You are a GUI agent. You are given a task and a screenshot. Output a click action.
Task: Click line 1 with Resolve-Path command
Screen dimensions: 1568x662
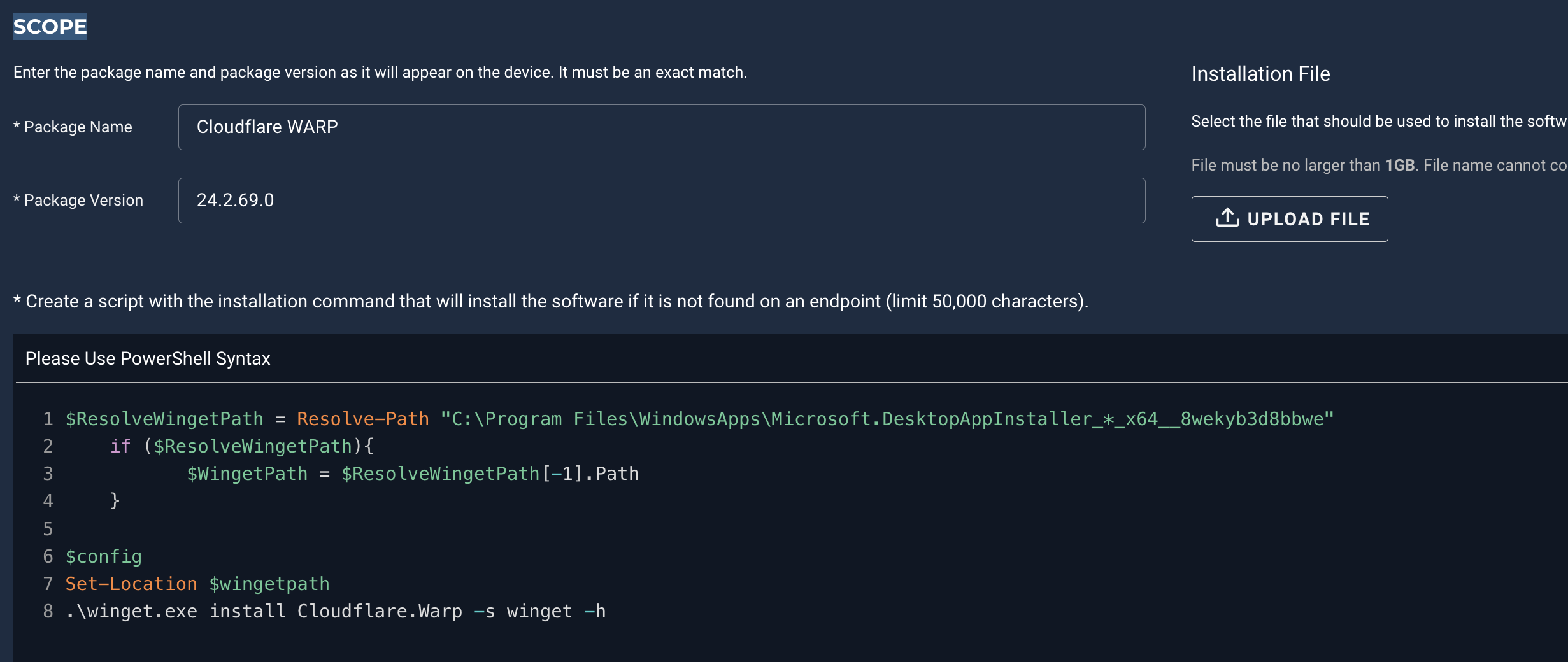(x=699, y=419)
